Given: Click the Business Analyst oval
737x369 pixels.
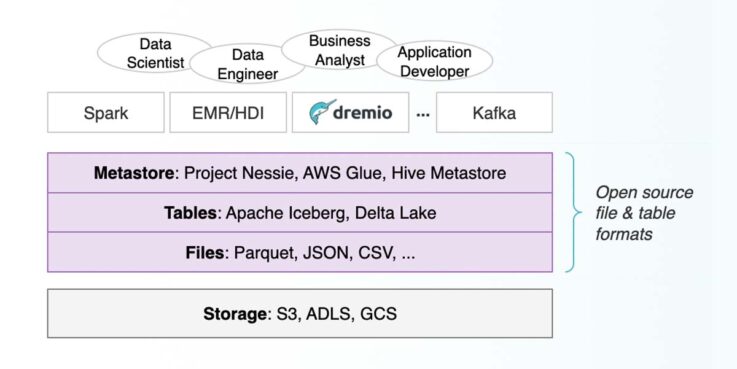Looking at the screenshot, I should tap(339, 50).
